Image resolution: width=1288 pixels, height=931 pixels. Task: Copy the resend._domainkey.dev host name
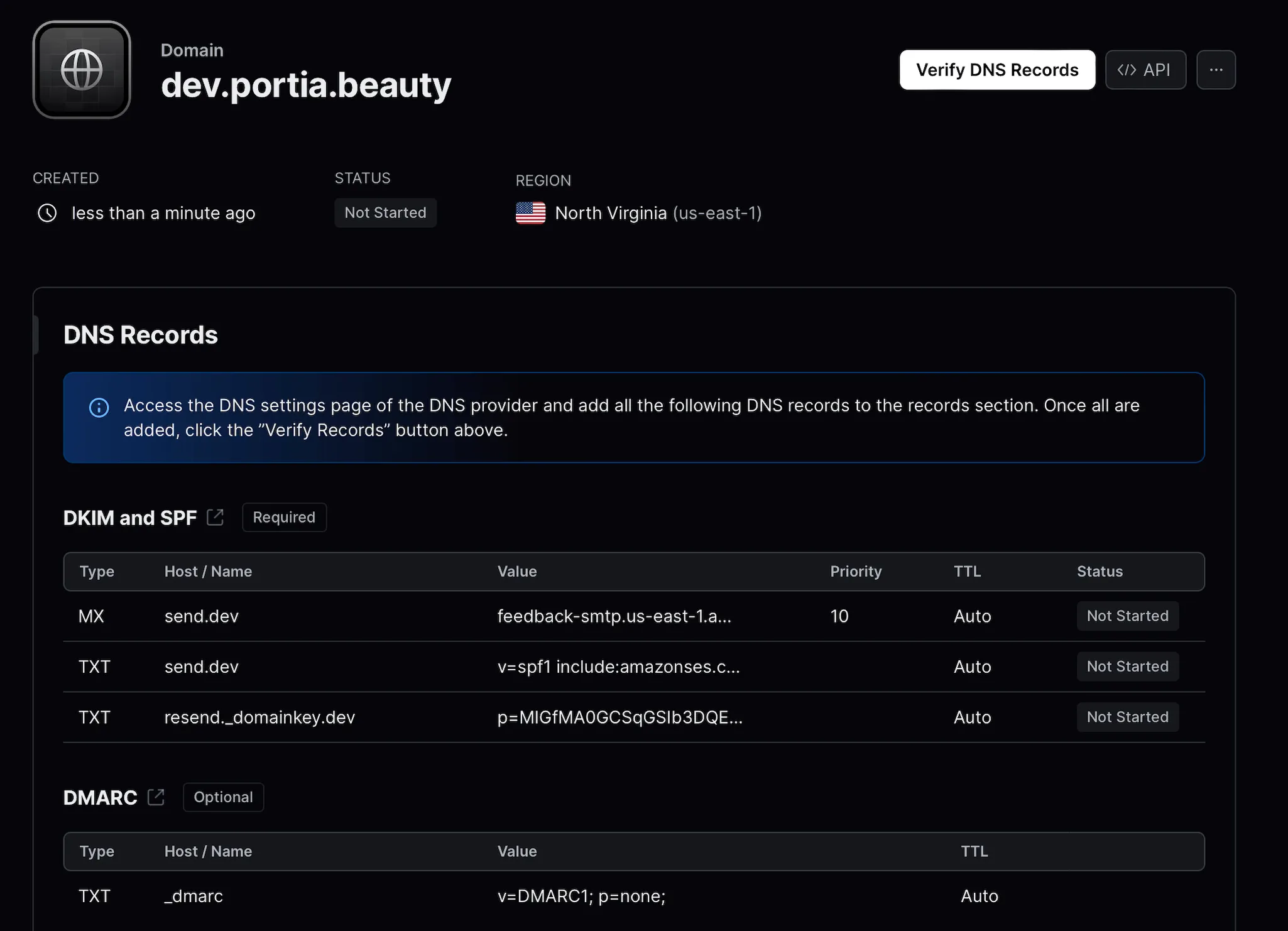click(x=259, y=717)
